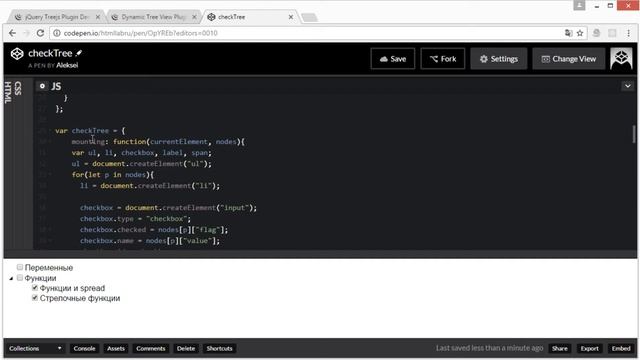Show keyboard Shortcuts

(219, 349)
